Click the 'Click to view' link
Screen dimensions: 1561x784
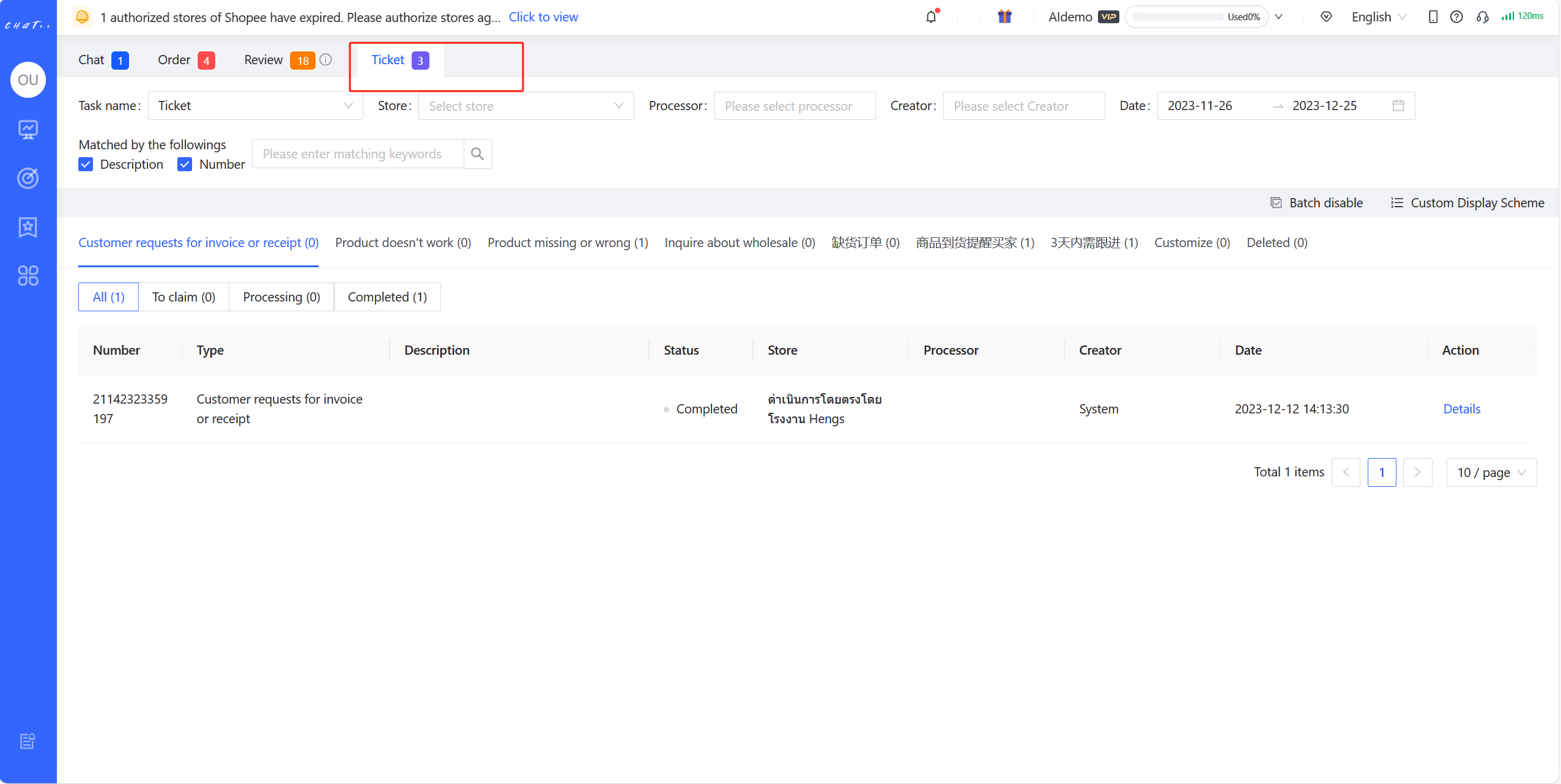click(543, 17)
